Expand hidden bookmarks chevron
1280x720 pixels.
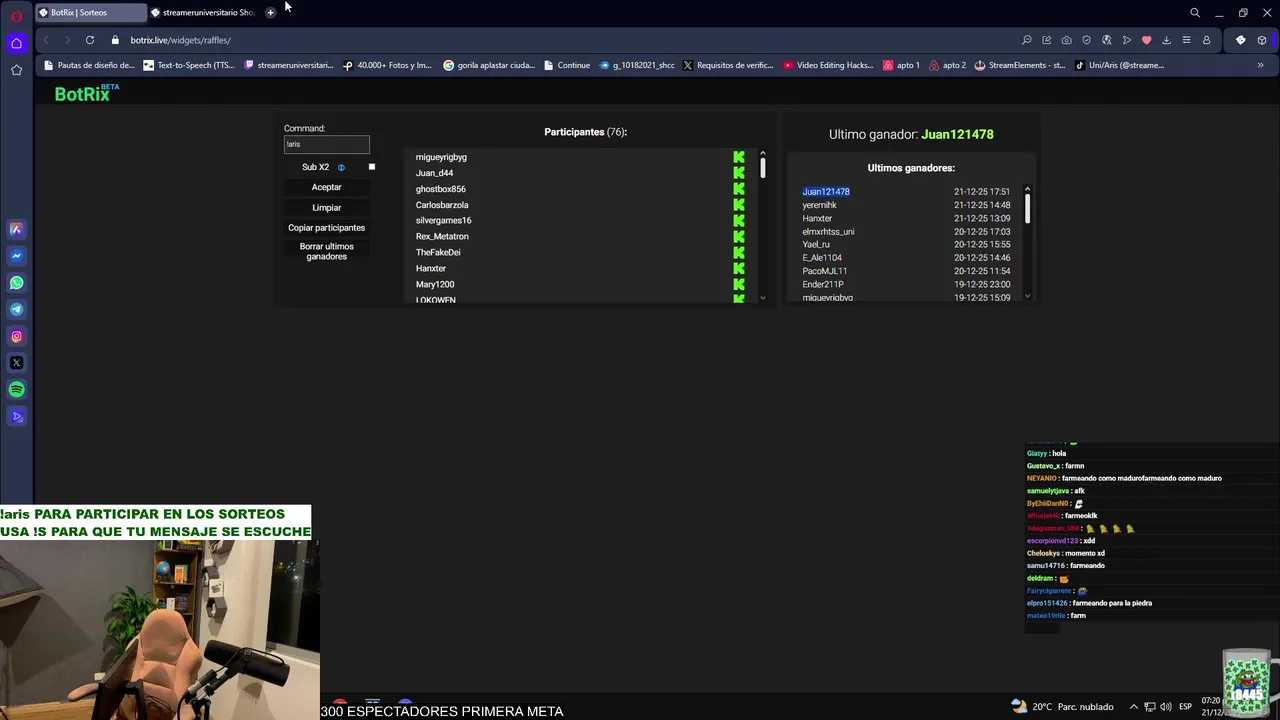[1260, 65]
